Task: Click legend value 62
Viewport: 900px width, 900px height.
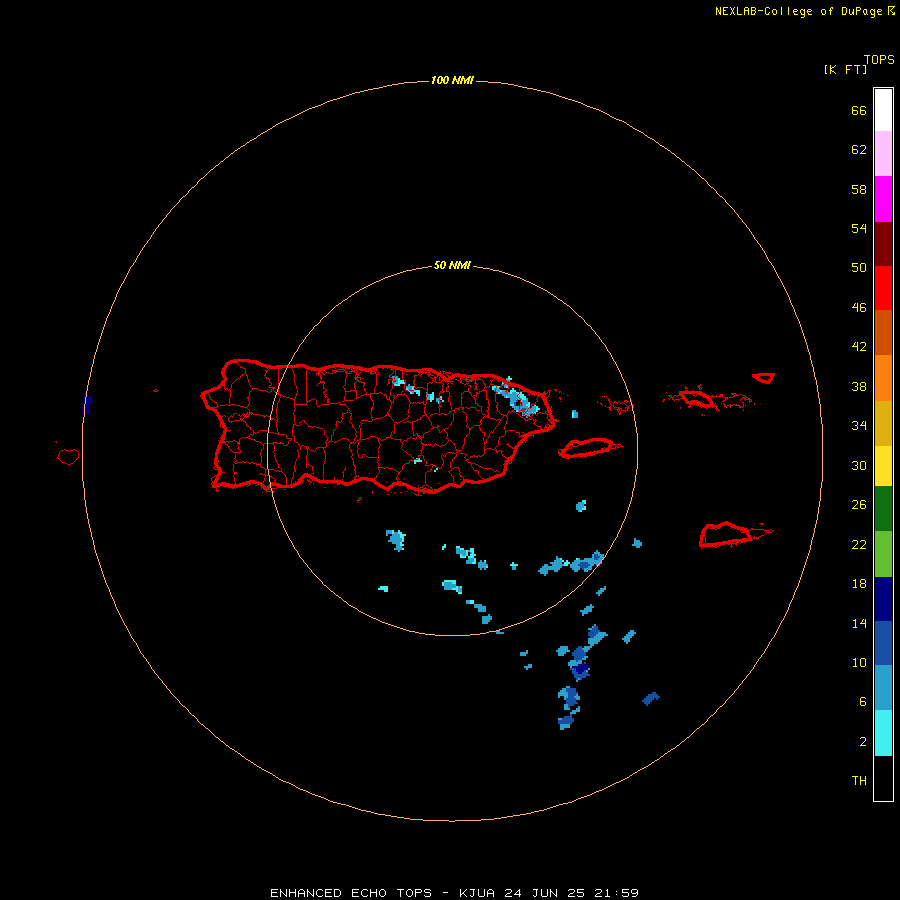Action: (x=859, y=149)
